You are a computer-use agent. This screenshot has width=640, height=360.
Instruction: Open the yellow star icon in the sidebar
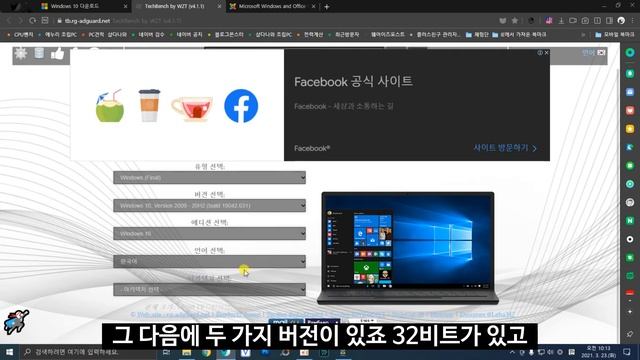[630, 129]
